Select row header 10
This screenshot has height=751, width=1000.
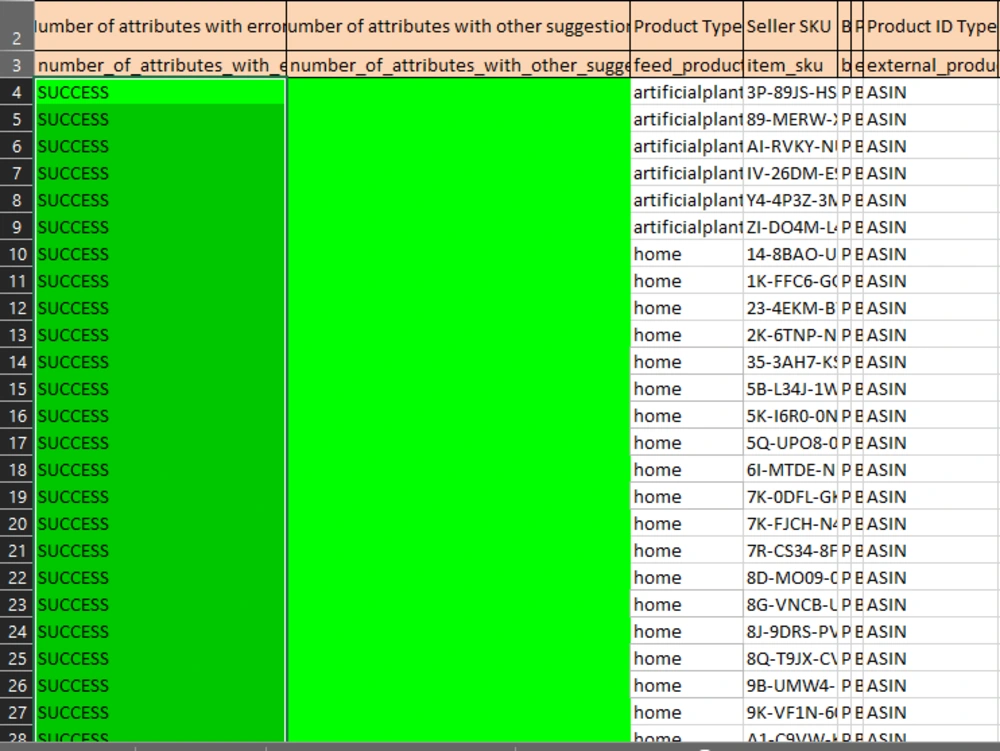coord(17,254)
